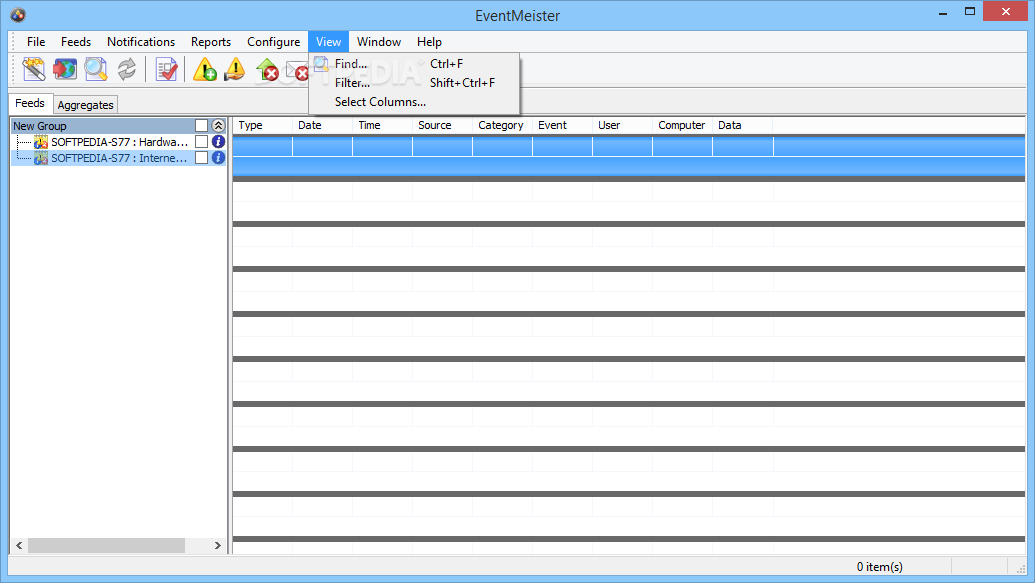Open the Configure menu
This screenshot has height=583, width=1035.
pyautogui.click(x=273, y=42)
